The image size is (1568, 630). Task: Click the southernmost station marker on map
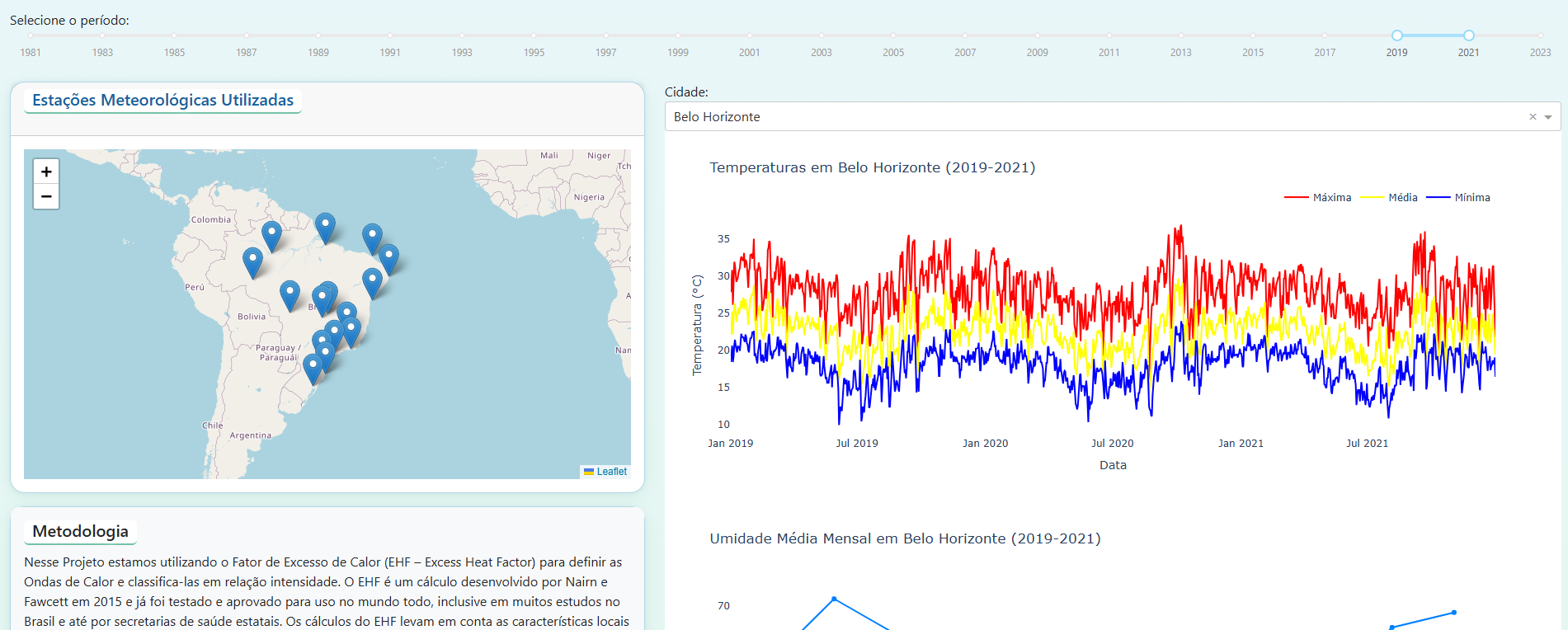tap(313, 368)
